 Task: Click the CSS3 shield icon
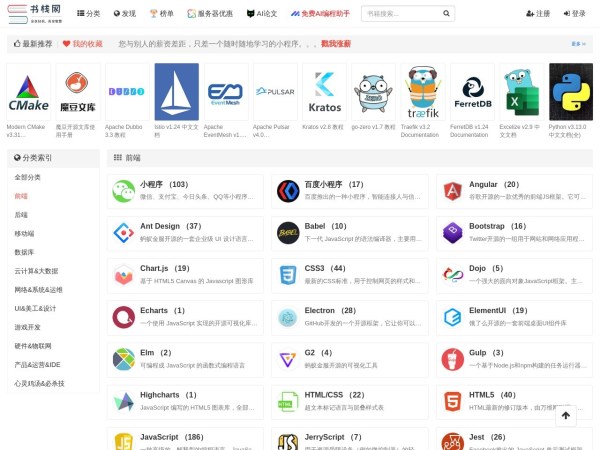pyautogui.click(x=288, y=274)
